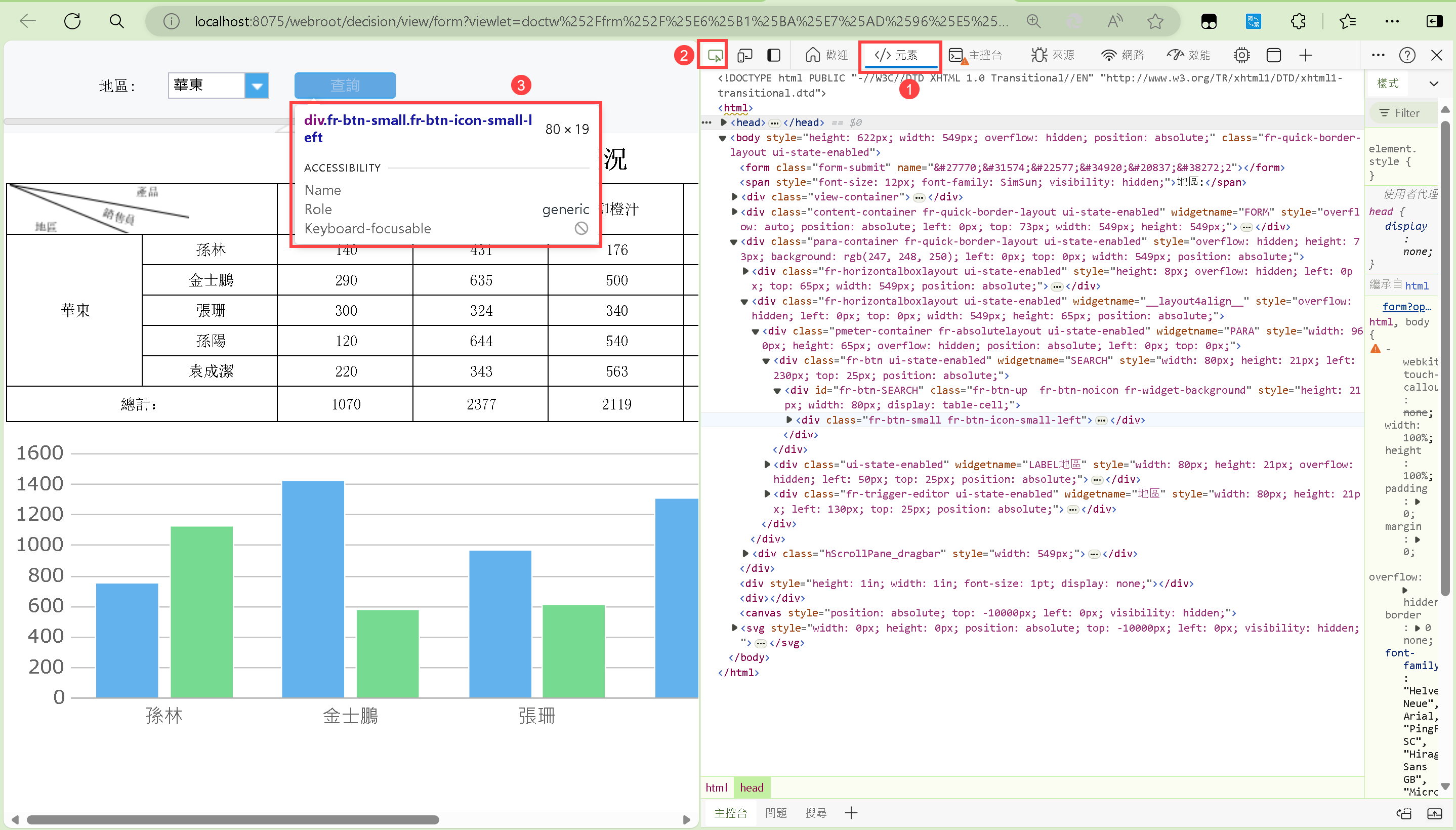Collapse the body element node
Screen dimensions: 1456x830
pyautogui.click(x=723, y=138)
